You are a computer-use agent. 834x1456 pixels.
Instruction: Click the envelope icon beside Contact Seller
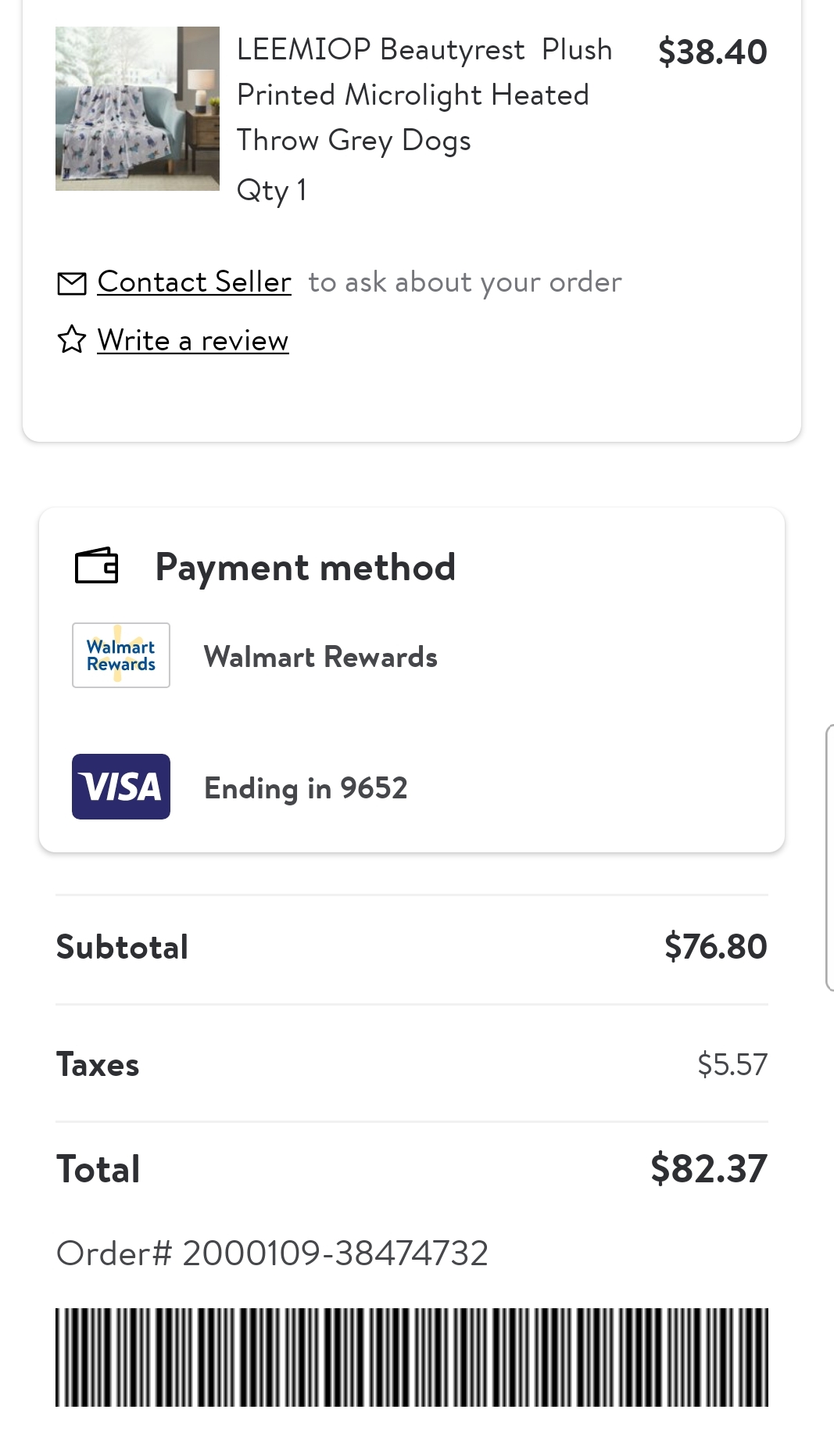[72, 283]
